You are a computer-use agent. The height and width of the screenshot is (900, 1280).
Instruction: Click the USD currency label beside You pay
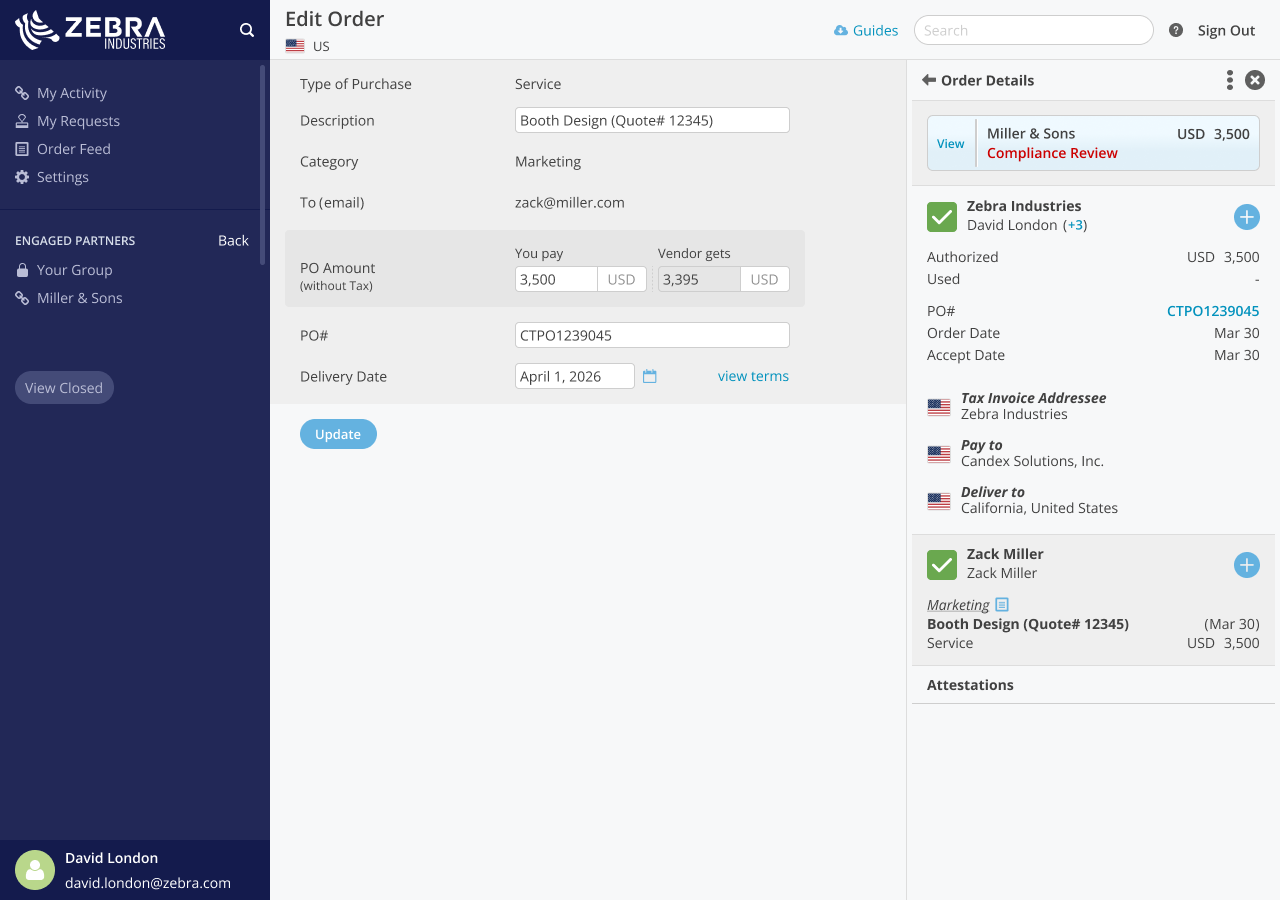622,279
